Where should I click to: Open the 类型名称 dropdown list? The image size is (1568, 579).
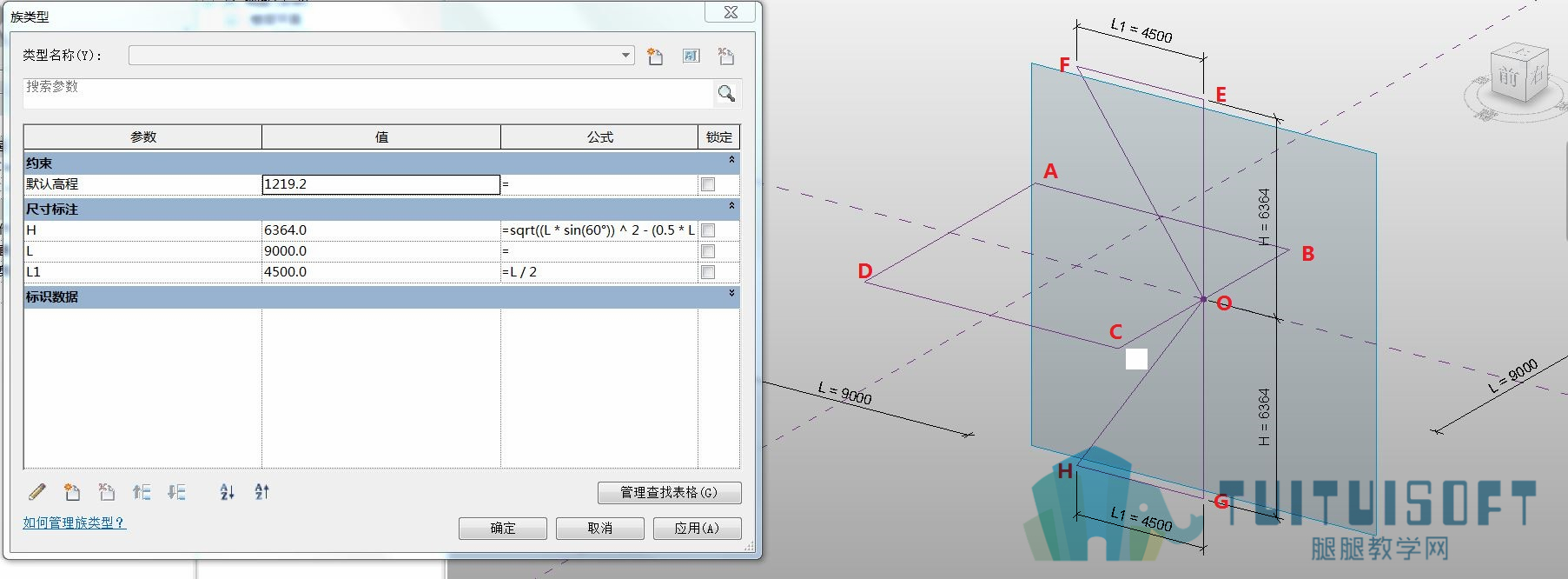[x=625, y=56]
